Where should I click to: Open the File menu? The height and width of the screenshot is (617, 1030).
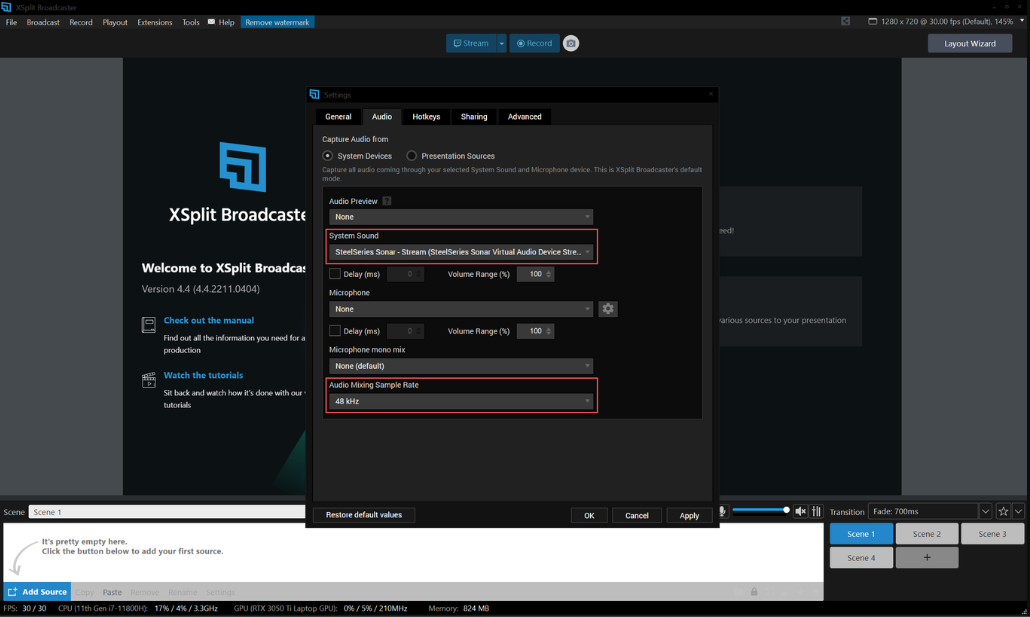[x=11, y=22]
